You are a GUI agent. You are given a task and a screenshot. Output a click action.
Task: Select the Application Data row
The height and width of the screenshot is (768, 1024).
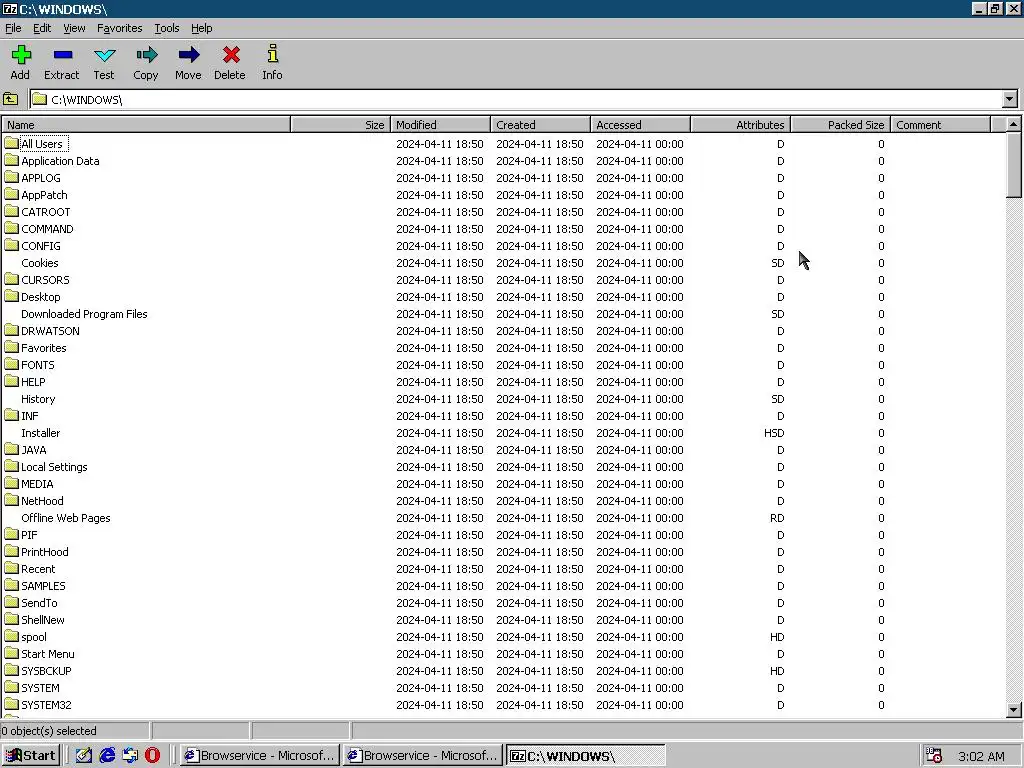tap(503, 161)
